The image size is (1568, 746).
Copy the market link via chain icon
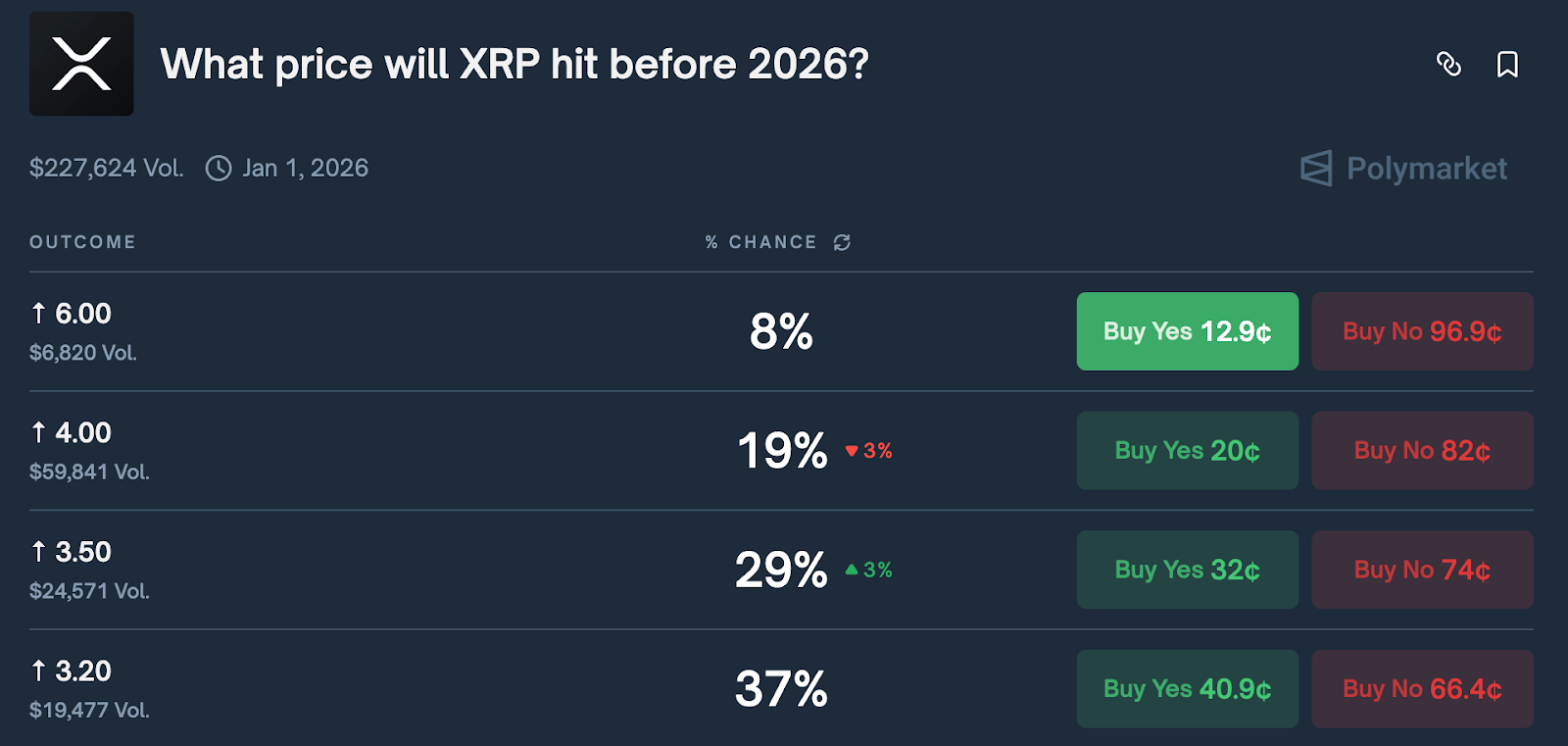pyautogui.click(x=1448, y=65)
